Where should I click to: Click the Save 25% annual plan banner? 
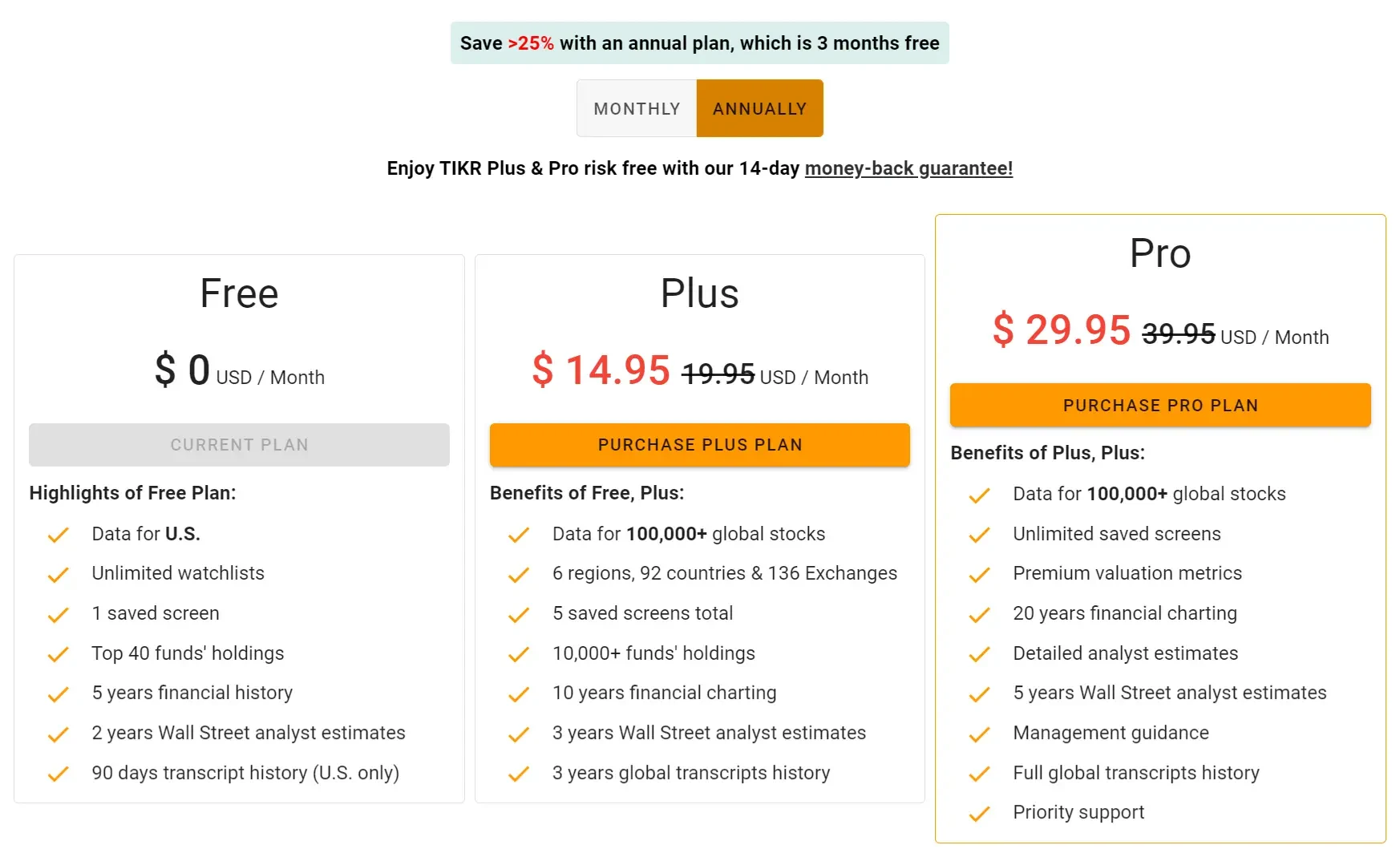699,43
